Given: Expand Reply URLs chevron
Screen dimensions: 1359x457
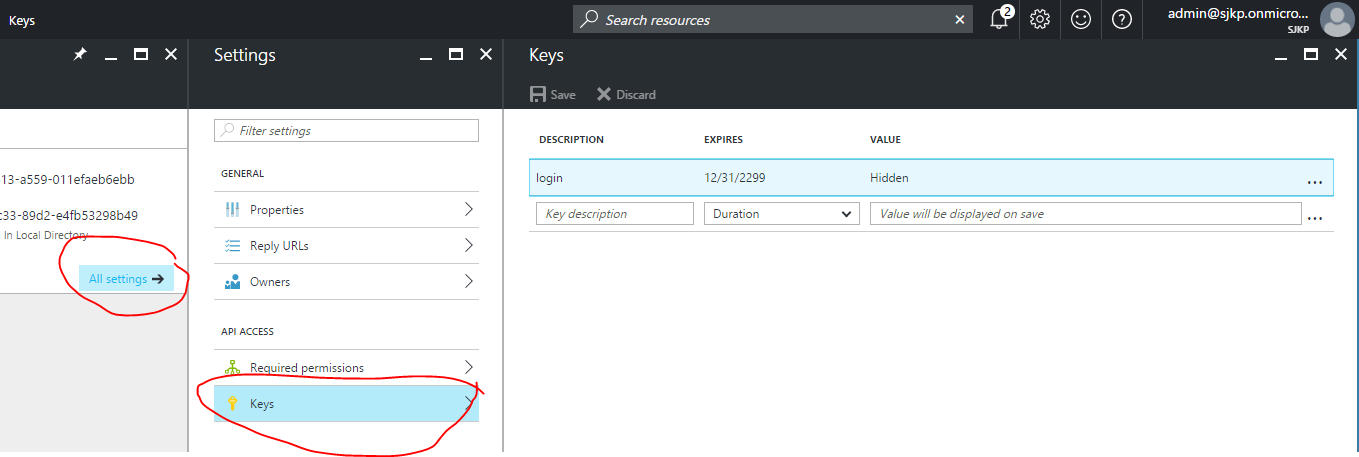Looking at the screenshot, I should coord(469,245).
